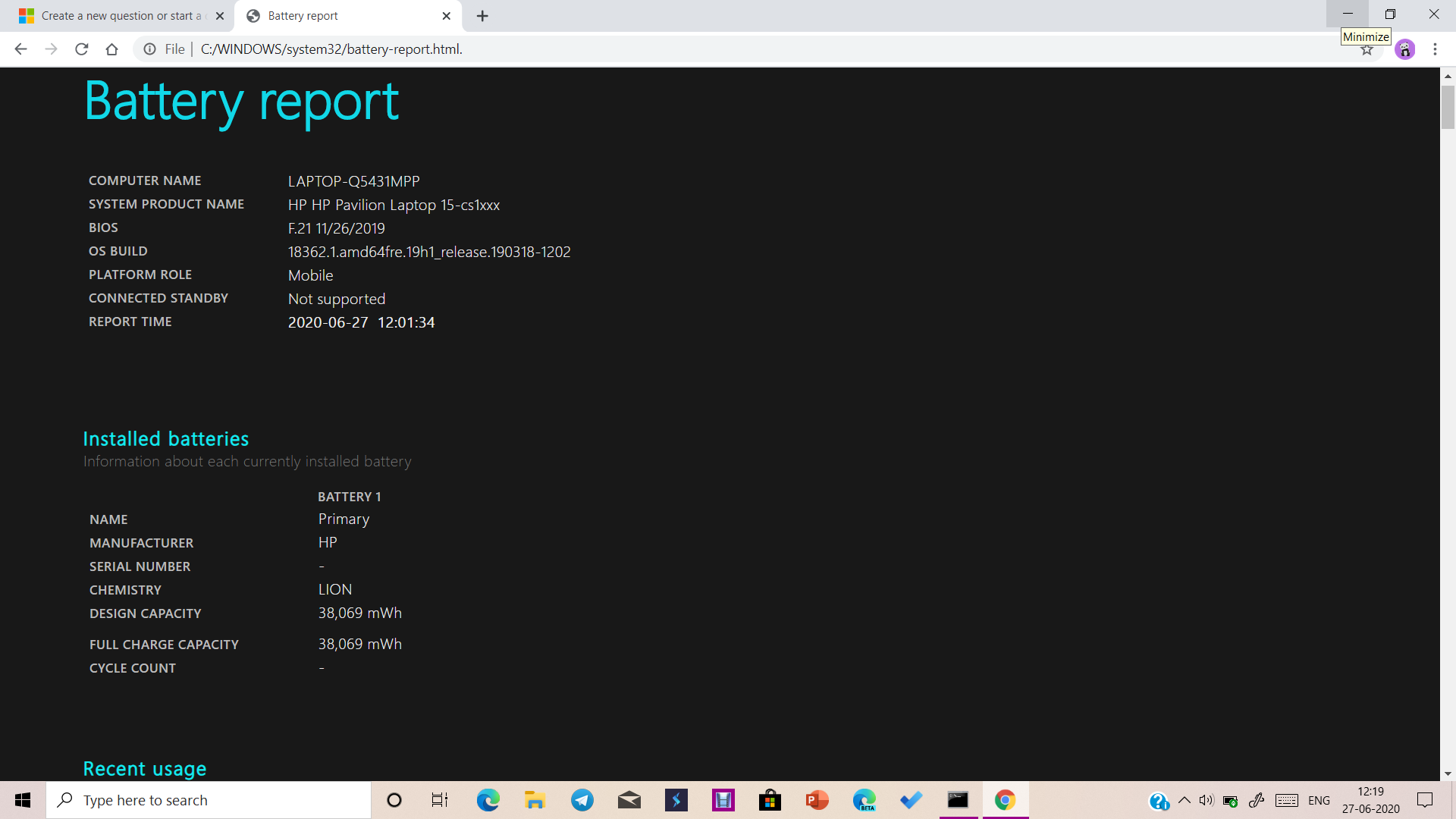Open File Explorer from taskbar
The width and height of the screenshot is (1456, 819).
tap(535, 800)
